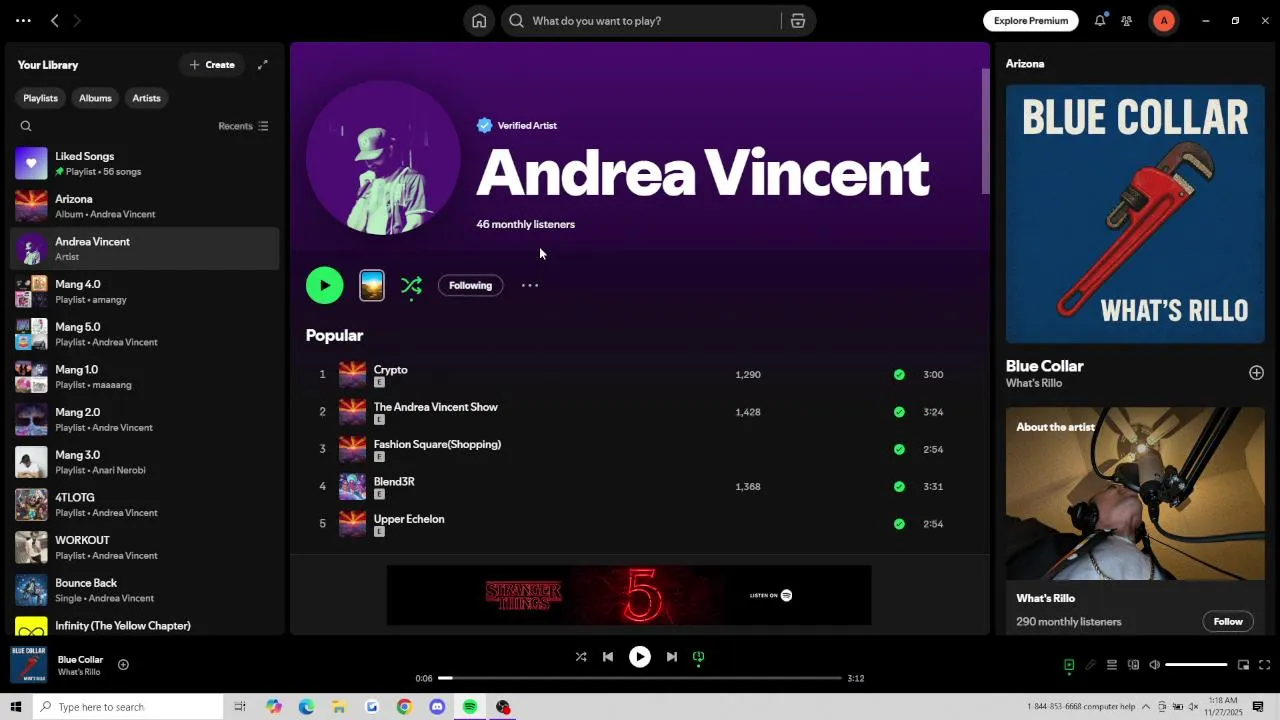Open the Create menu in Your Library
Image resolution: width=1280 pixels, height=720 pixels.
(212, 65)
